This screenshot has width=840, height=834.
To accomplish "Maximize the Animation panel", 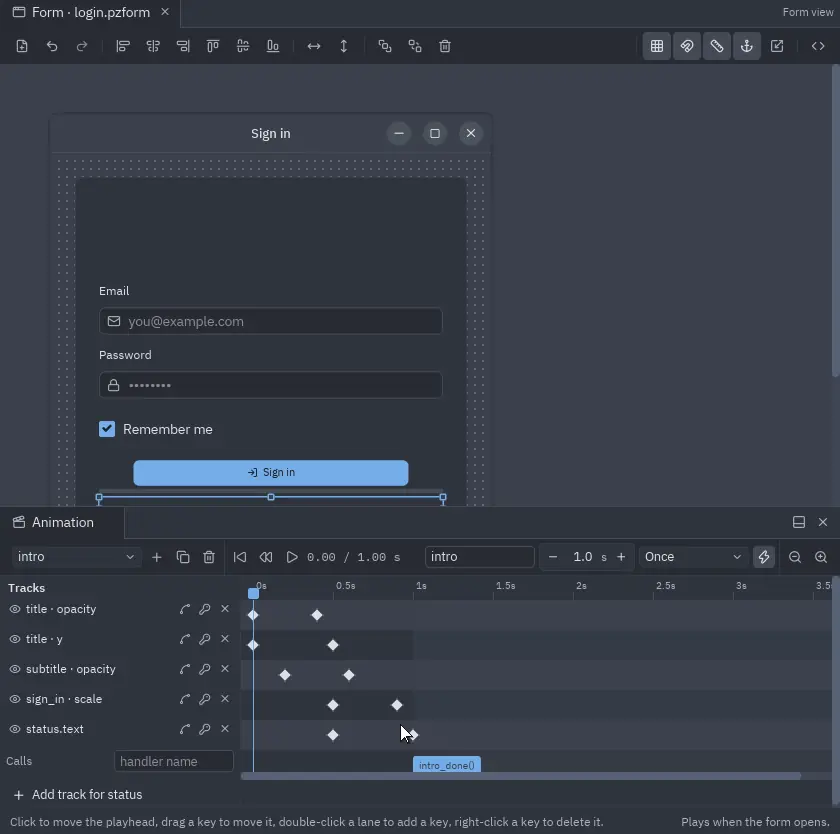I will (x=799, y=522).
